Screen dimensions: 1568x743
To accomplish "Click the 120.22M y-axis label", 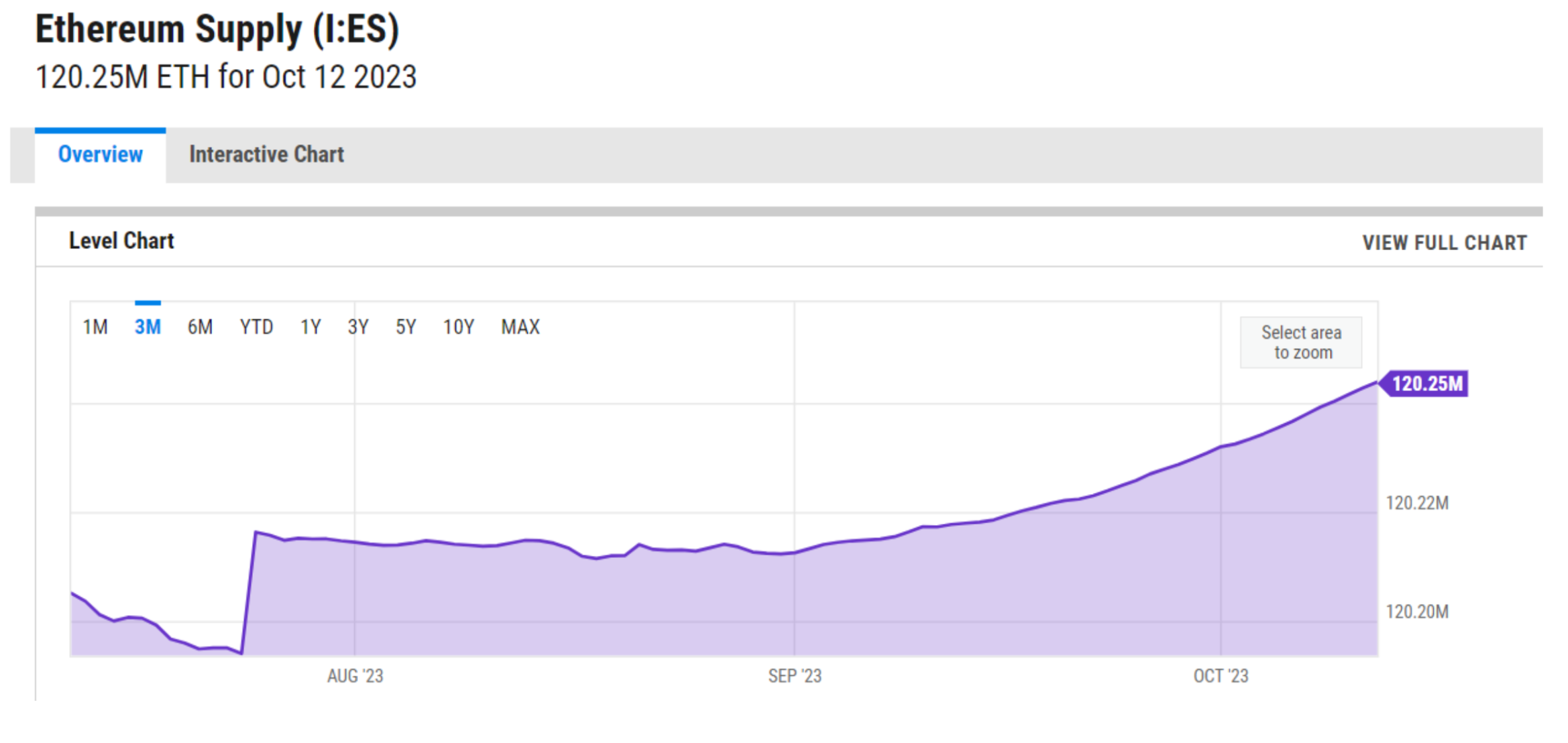I will [1417, 503].
